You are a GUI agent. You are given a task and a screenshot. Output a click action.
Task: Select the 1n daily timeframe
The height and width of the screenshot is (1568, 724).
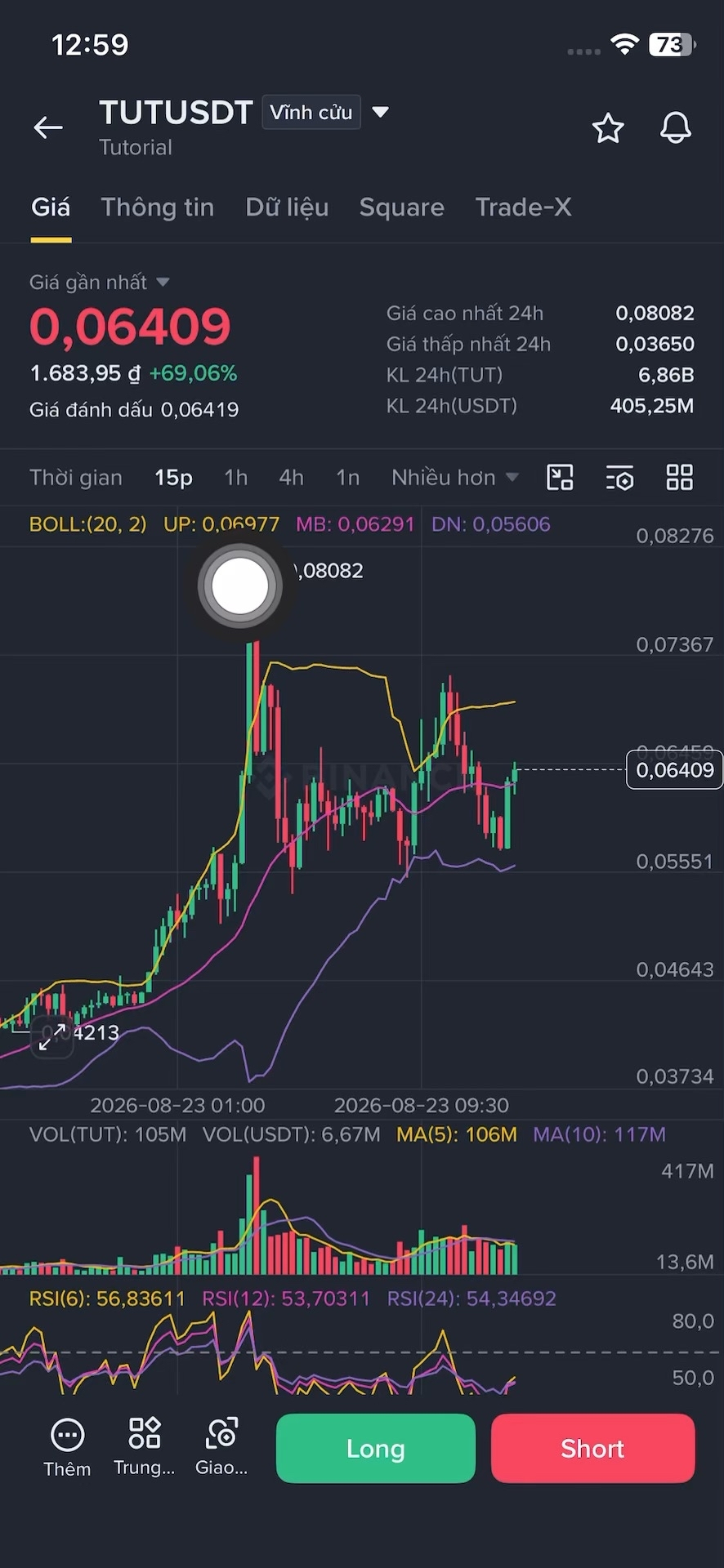pos(348,477)
